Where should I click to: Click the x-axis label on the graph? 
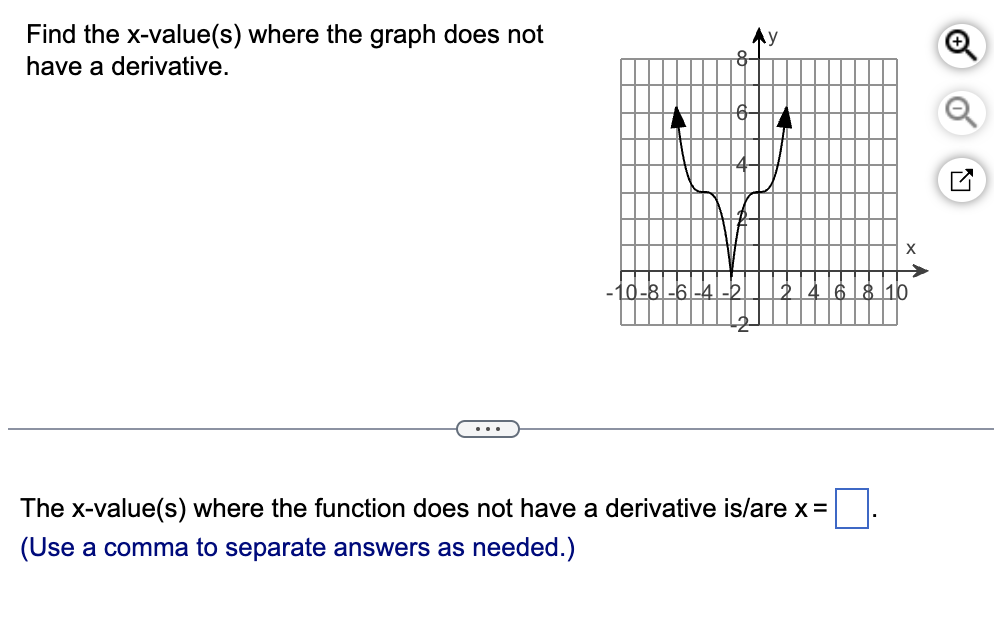tap(911, 249)
